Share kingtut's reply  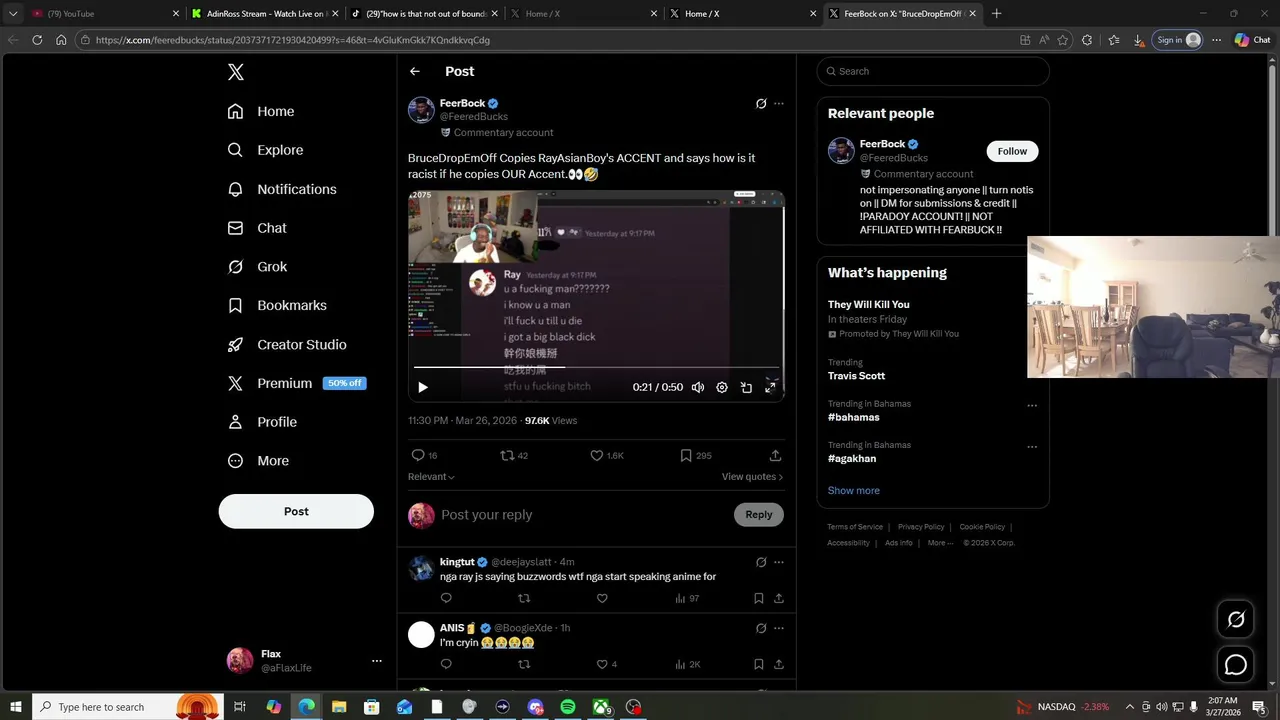point(779,598)
